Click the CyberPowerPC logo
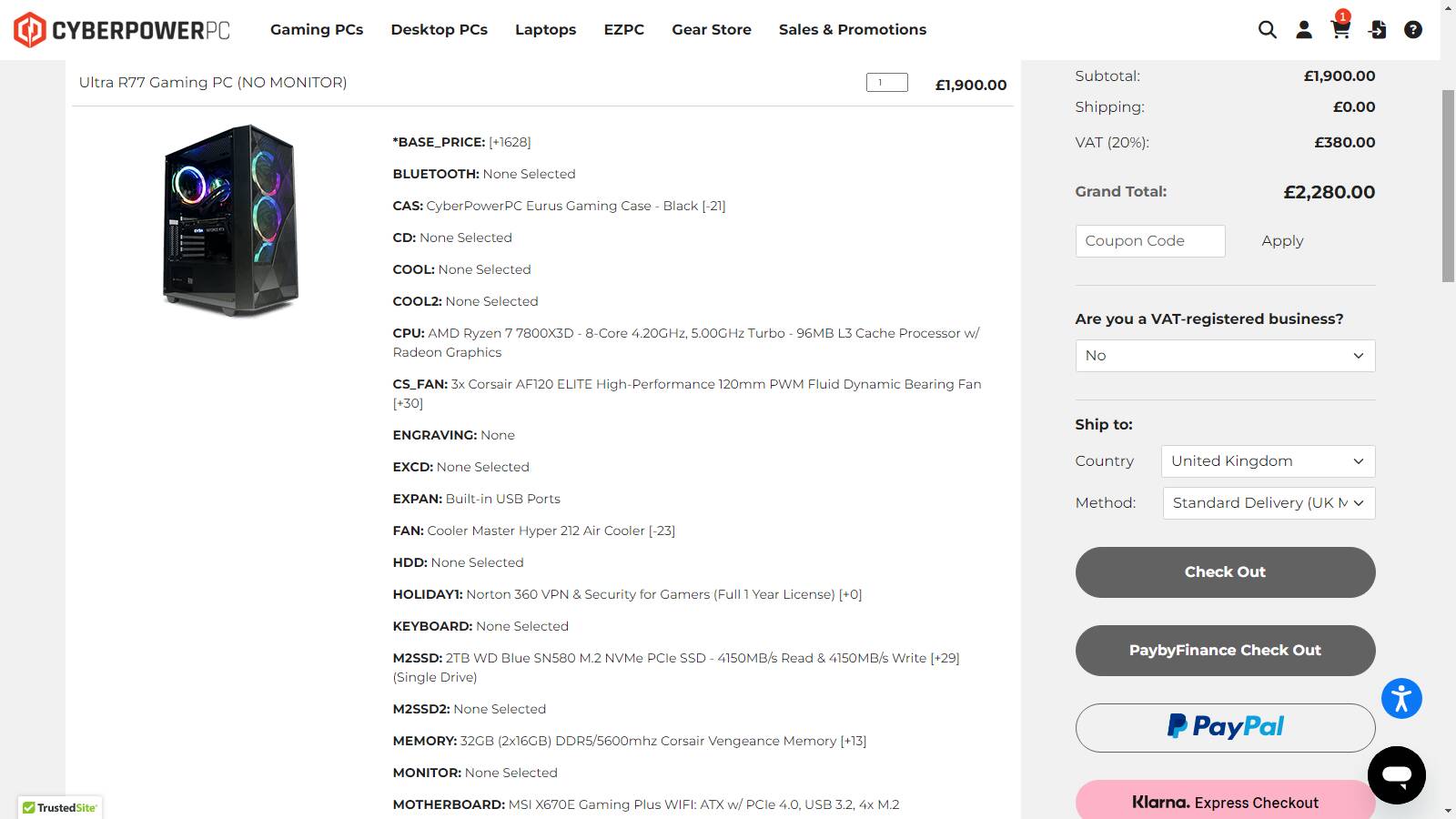This screenshot has height=819, width=1456. point(122,30)
